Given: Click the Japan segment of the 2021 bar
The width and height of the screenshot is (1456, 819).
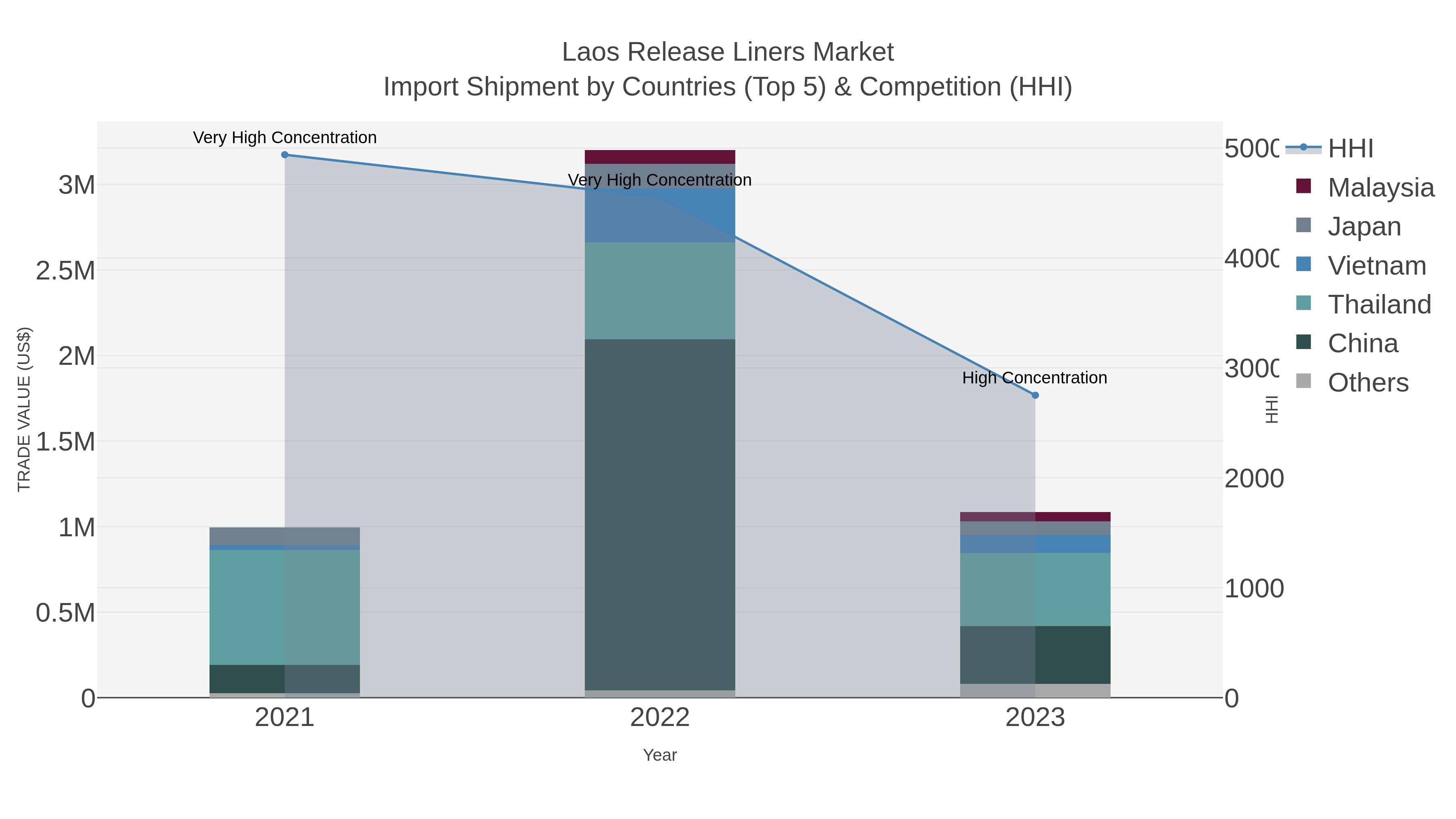Looking at the screenshot, I should 285,536.
